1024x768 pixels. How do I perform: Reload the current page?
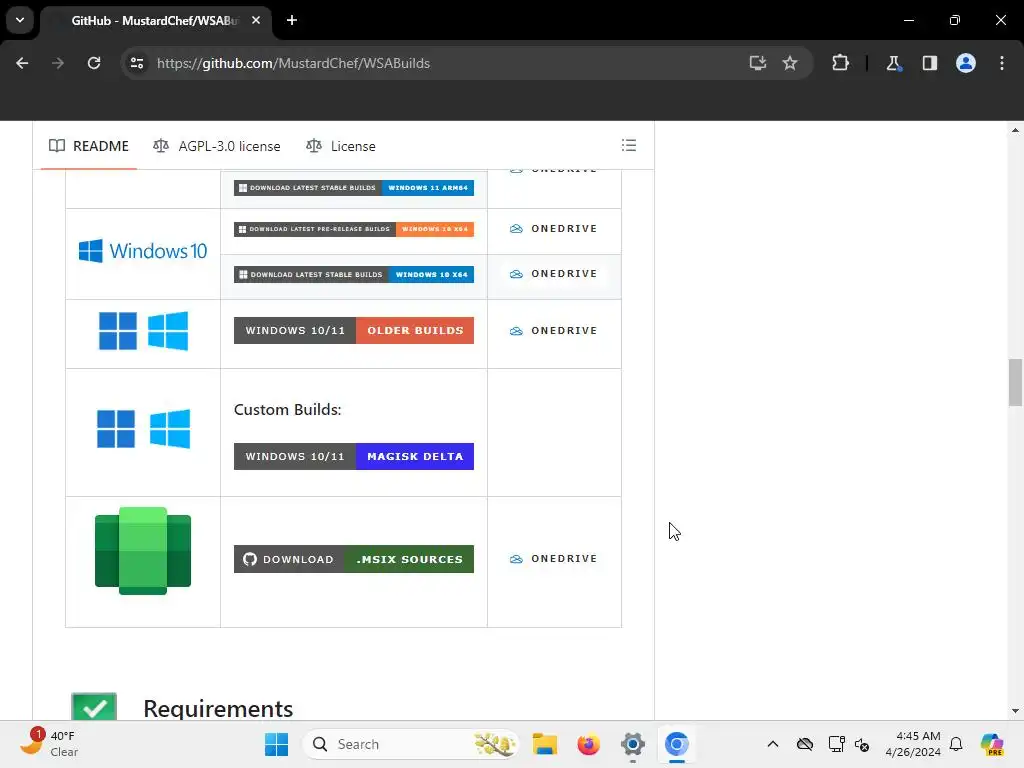94,63
